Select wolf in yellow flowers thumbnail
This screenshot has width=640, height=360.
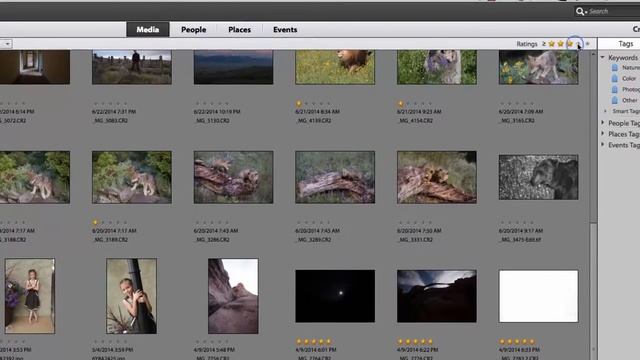(x=538, y=67)
